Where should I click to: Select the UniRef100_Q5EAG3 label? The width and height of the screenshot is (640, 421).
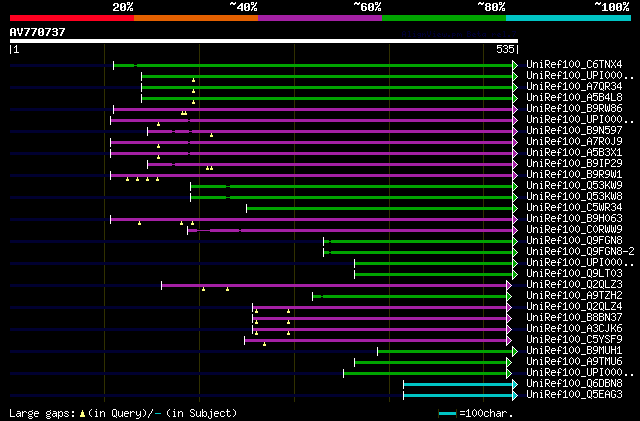(x=574, y=395)
